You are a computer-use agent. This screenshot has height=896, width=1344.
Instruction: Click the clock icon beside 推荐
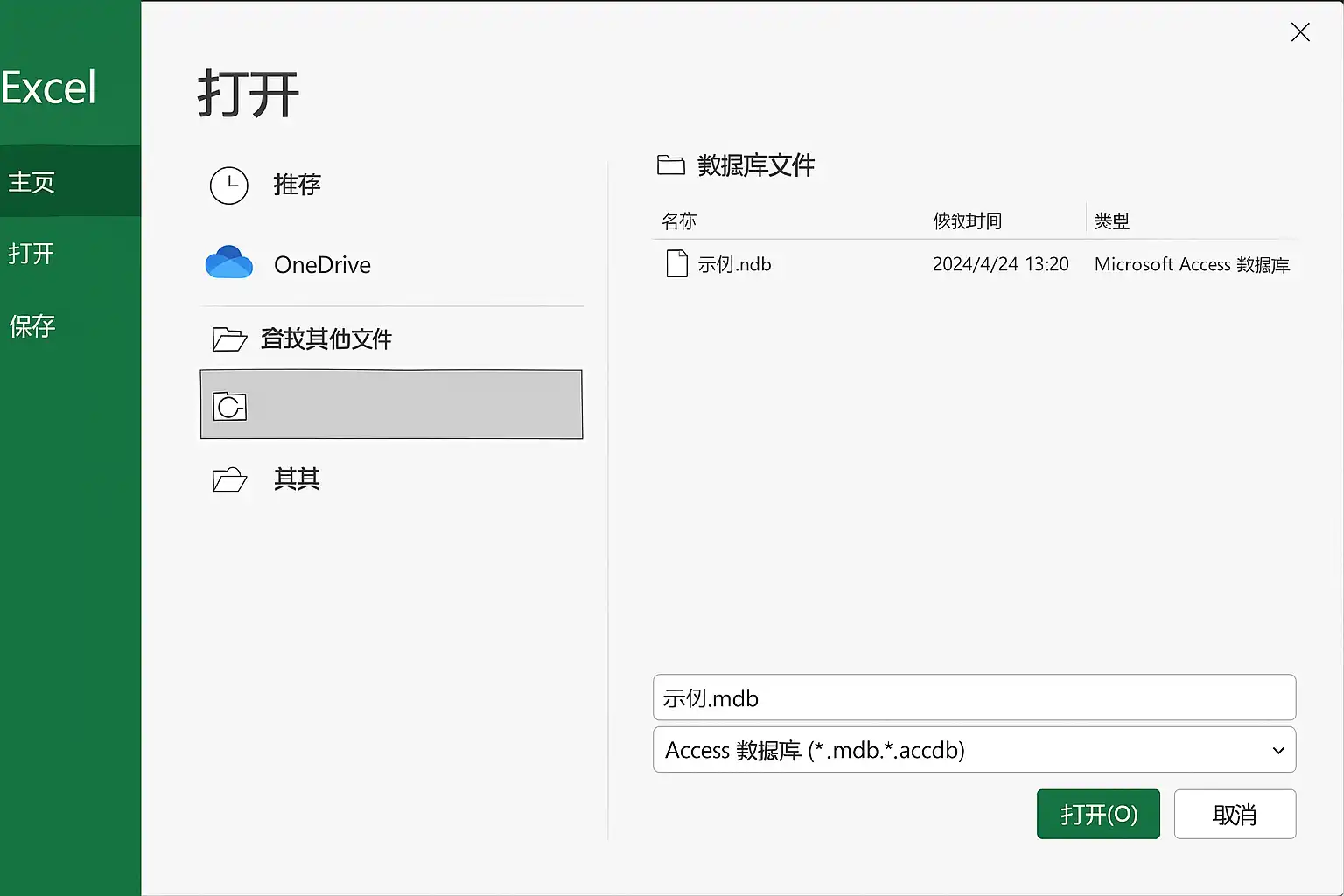[228, 185]
